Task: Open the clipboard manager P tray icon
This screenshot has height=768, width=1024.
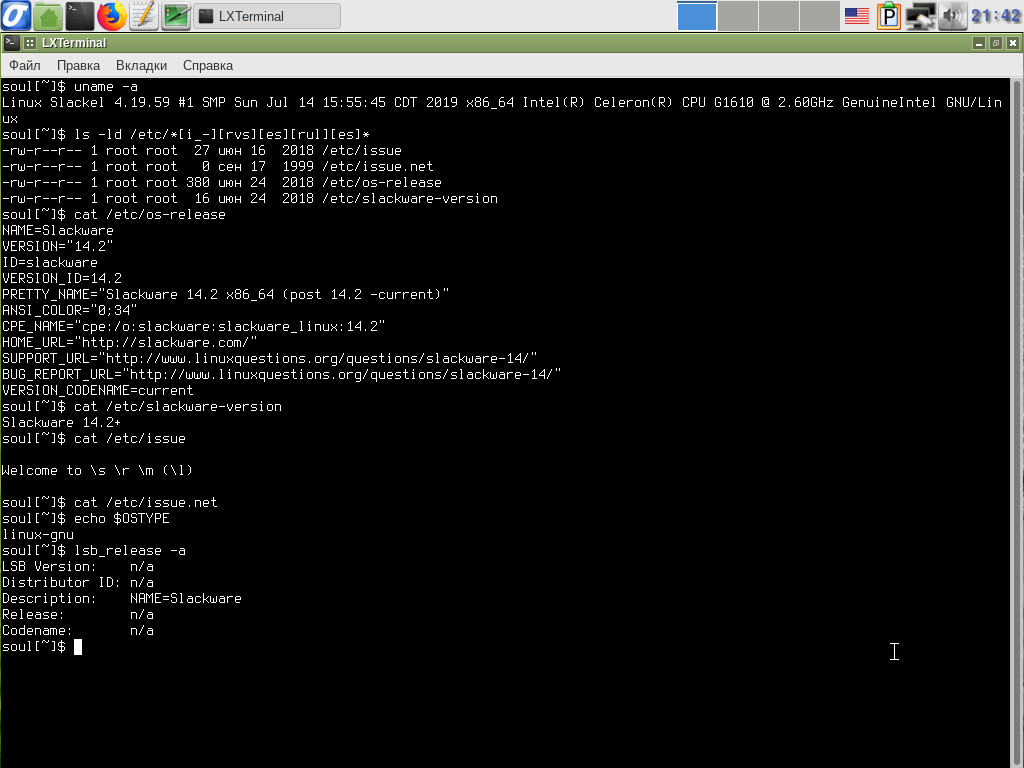Action: click(888, 16)
